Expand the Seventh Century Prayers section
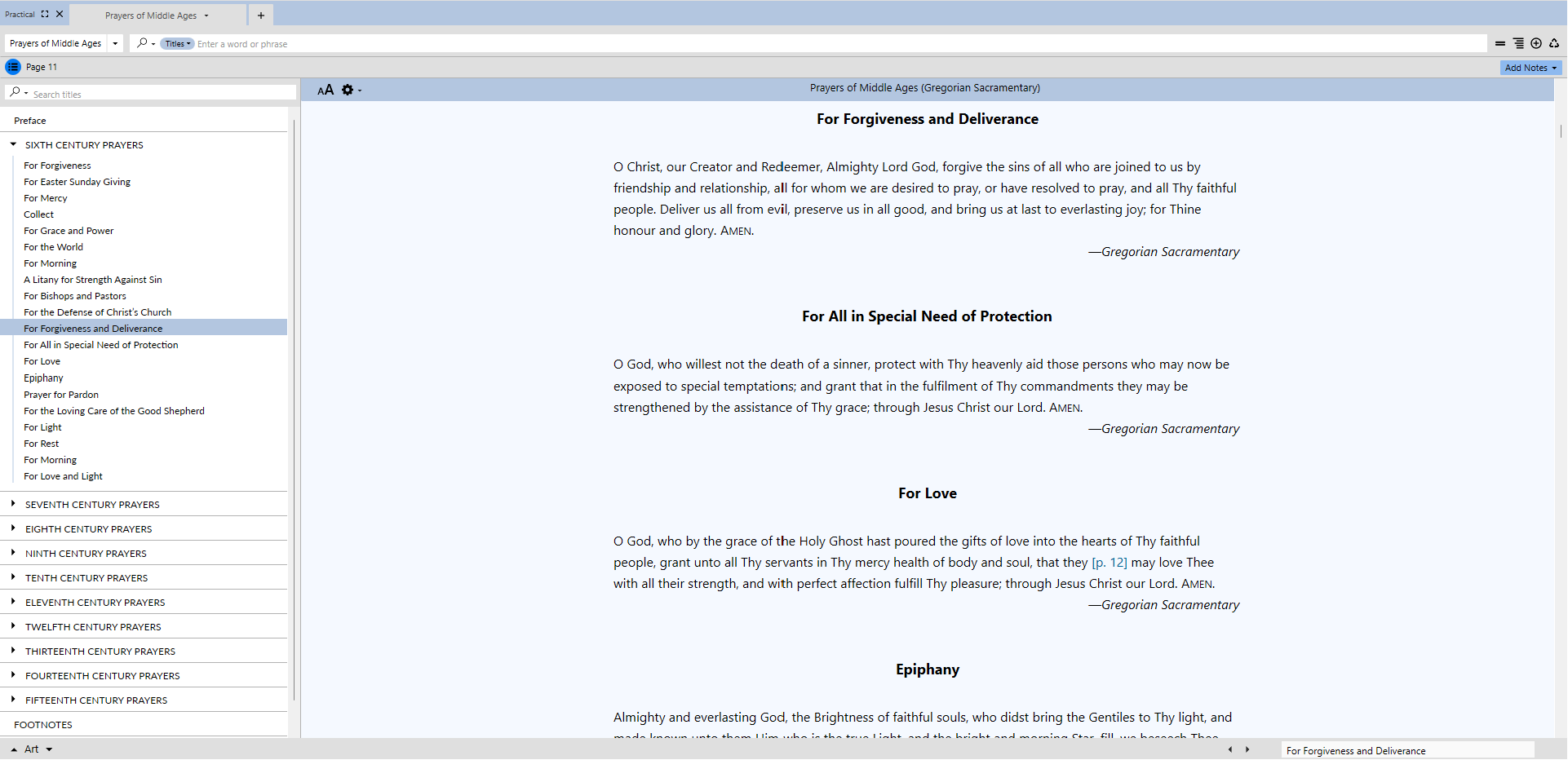This screenshot has width=1568, height=760. (13, 504)
